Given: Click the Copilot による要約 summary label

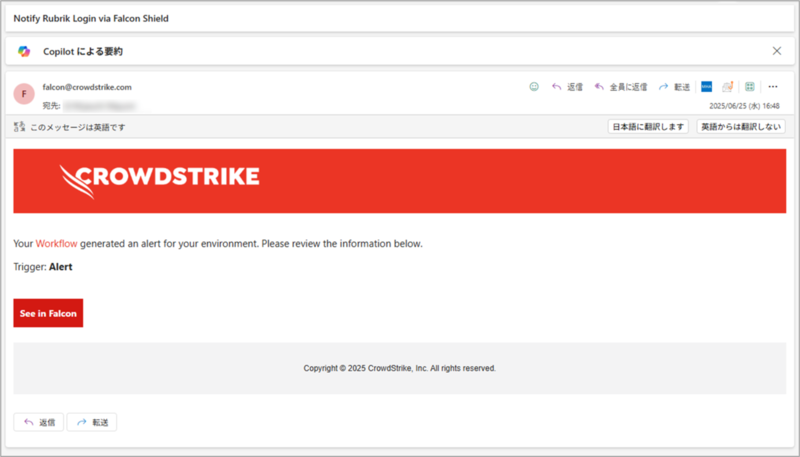Looking at the screenshot, I should pyautogui.click(x=83, y=52).
